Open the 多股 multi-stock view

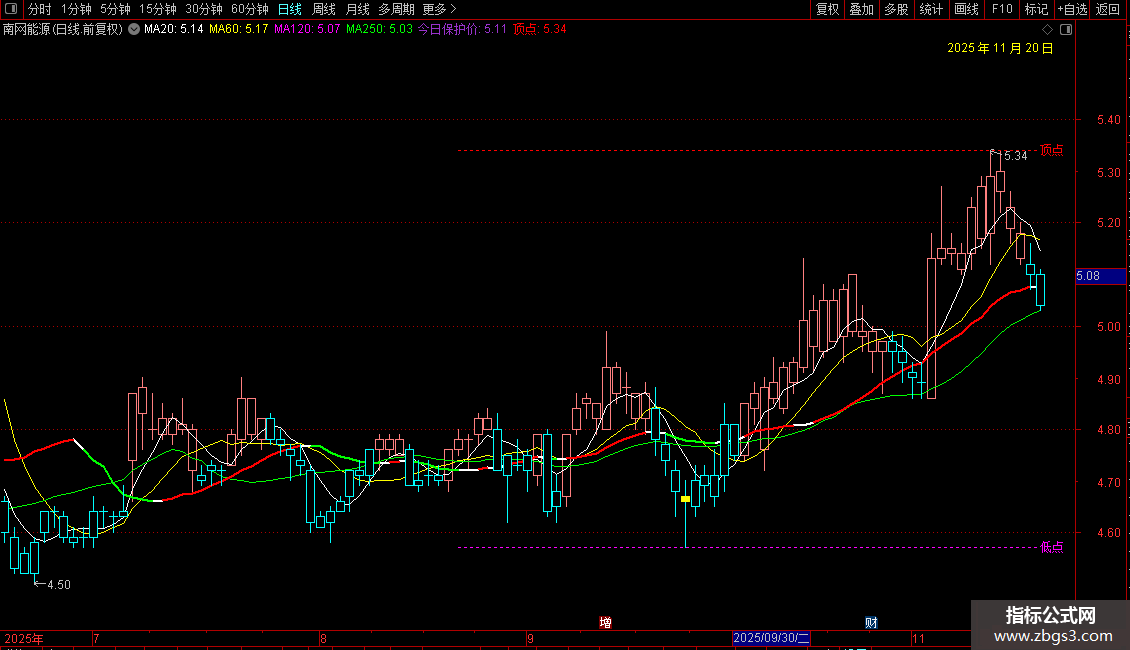[x=896, y=9]
